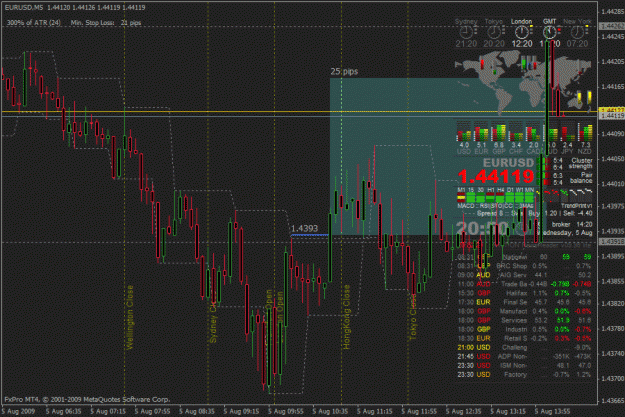Click the 09:00 AUD AIG Serv news row

(x=525, y=275)
